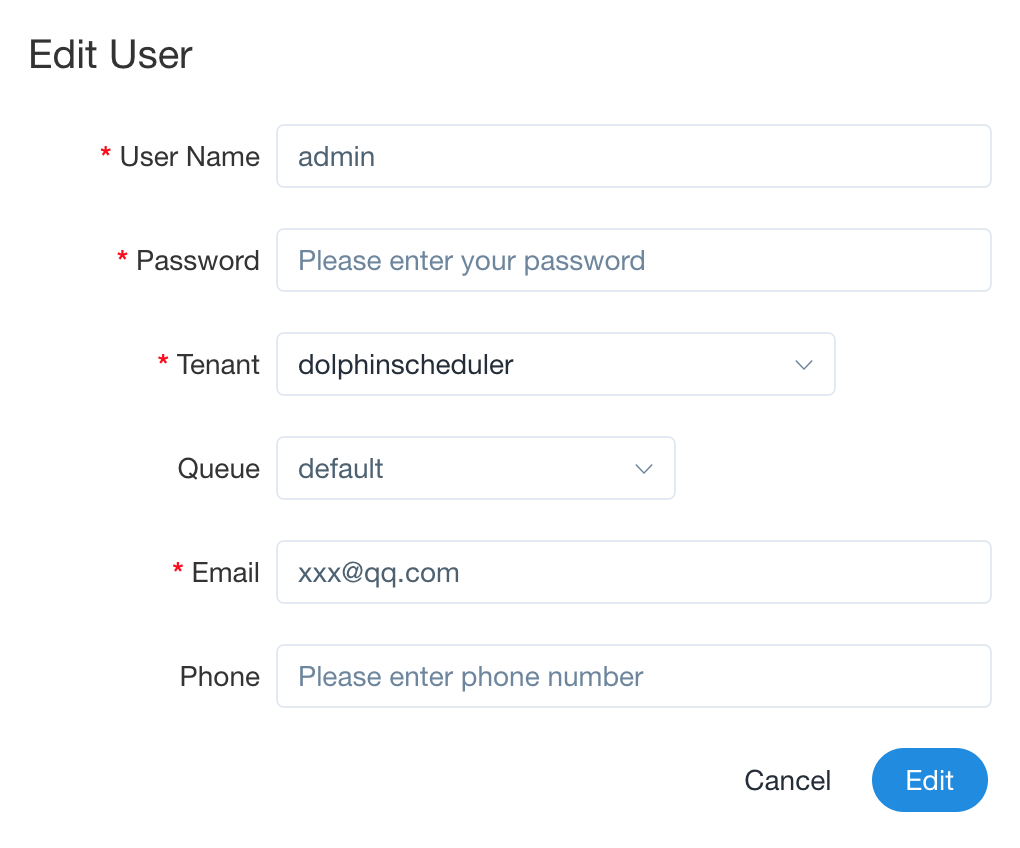This screenshot has height=848, width=1020.
Task: Click the Password label text
Action: pyautogui.click(x=197, y=261)
